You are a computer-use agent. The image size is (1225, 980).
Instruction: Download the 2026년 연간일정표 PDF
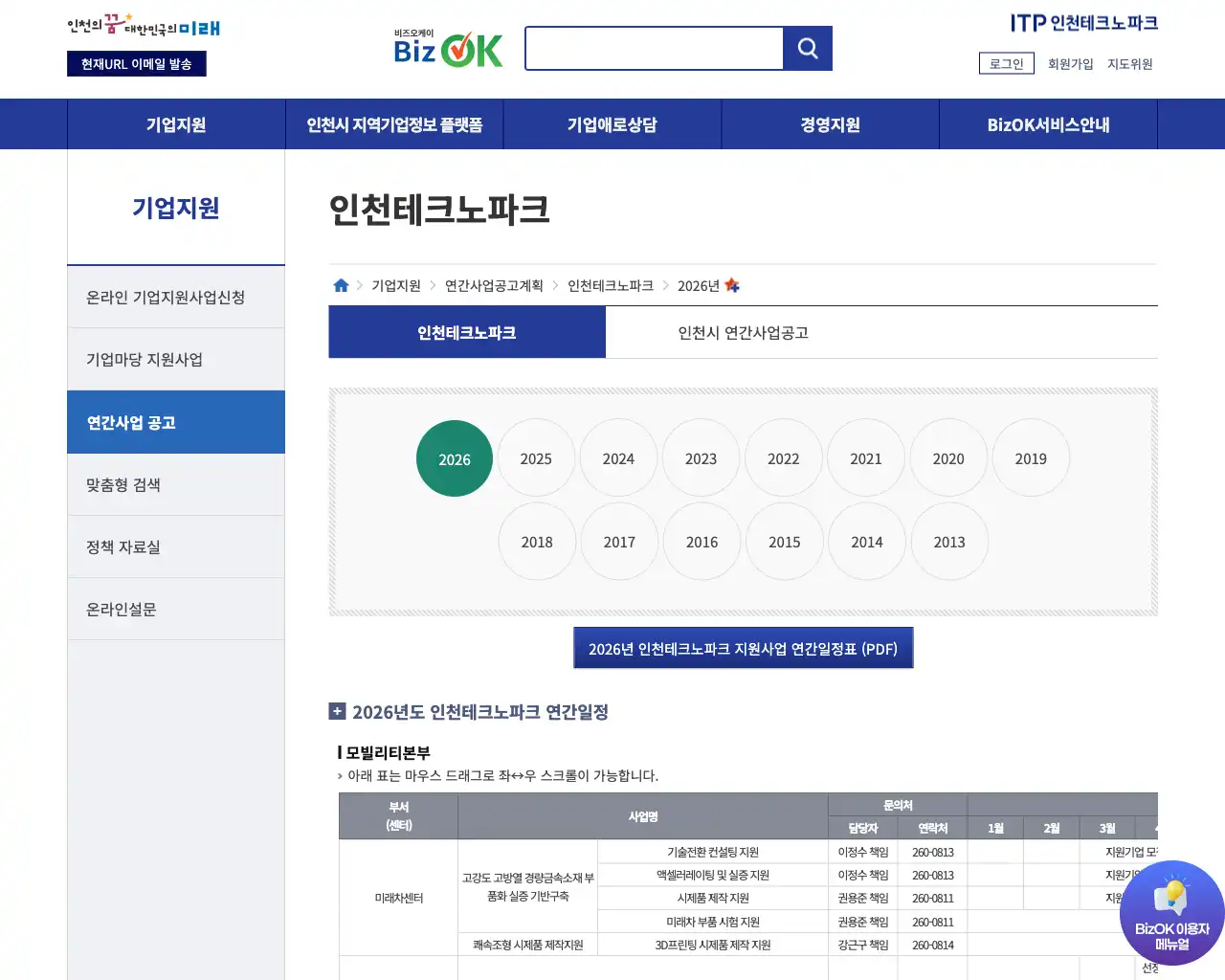[x=743, y=648]
